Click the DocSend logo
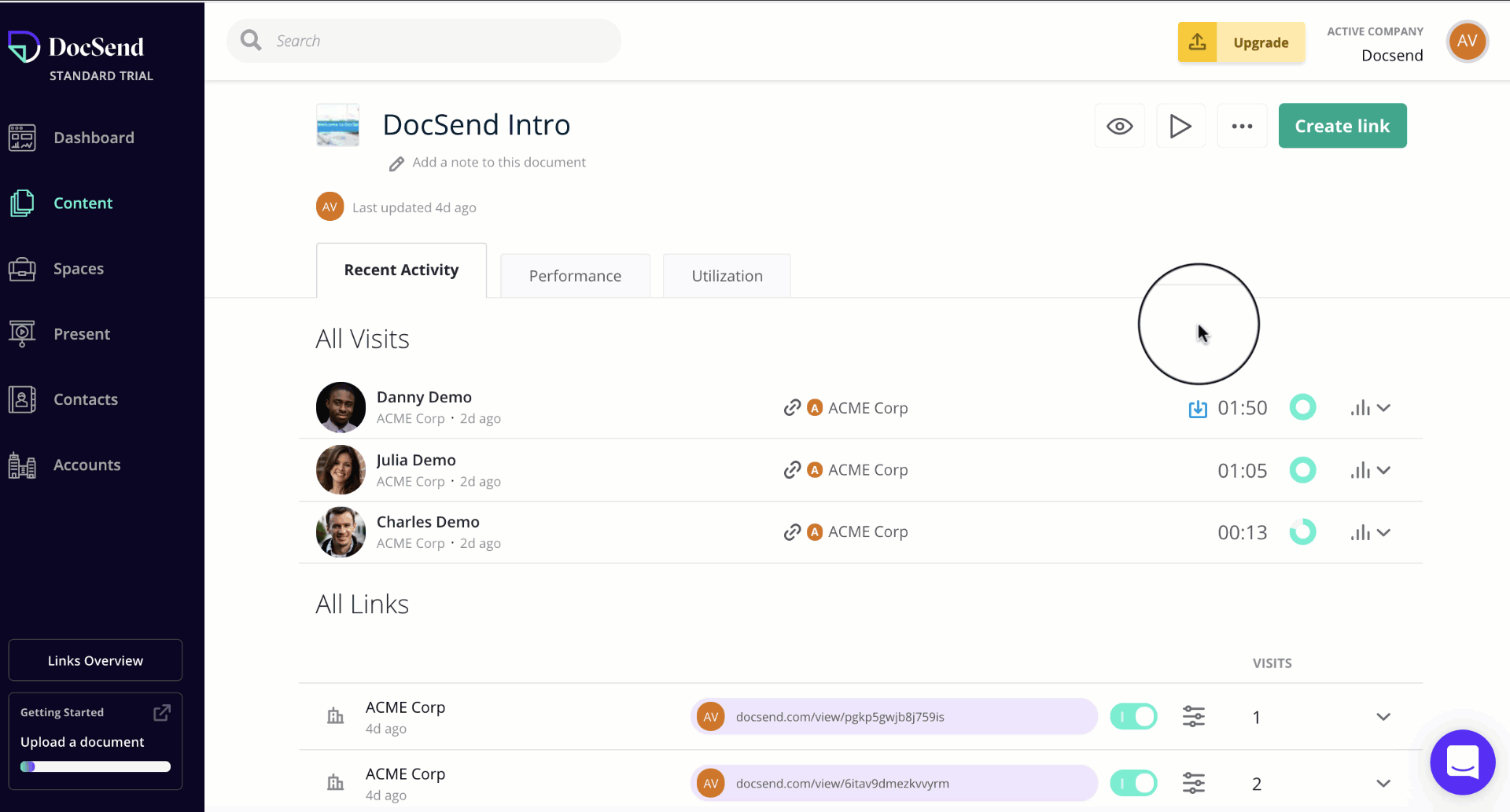Viewport: 1510px width, 812px height. (75, 46)
